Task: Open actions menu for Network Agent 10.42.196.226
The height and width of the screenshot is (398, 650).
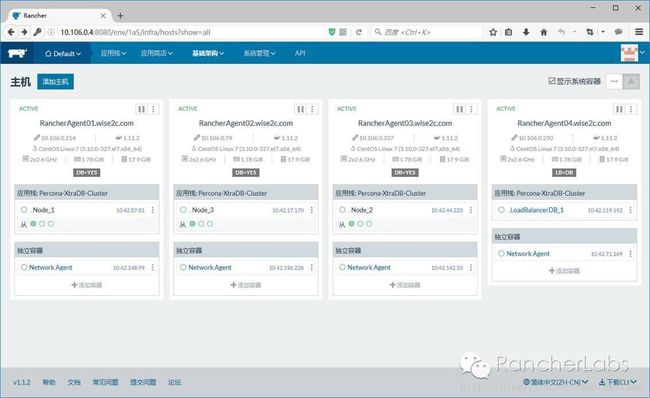Action: point(312,268)
